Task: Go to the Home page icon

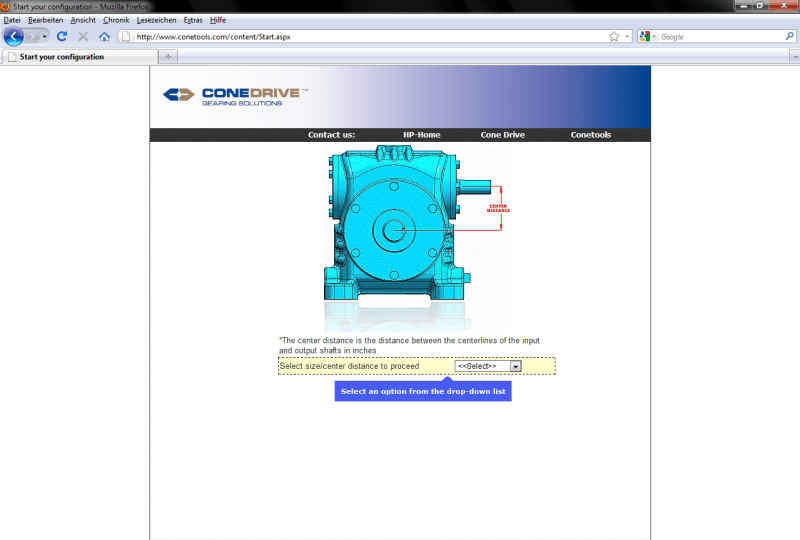Action: tap(104, 37)
